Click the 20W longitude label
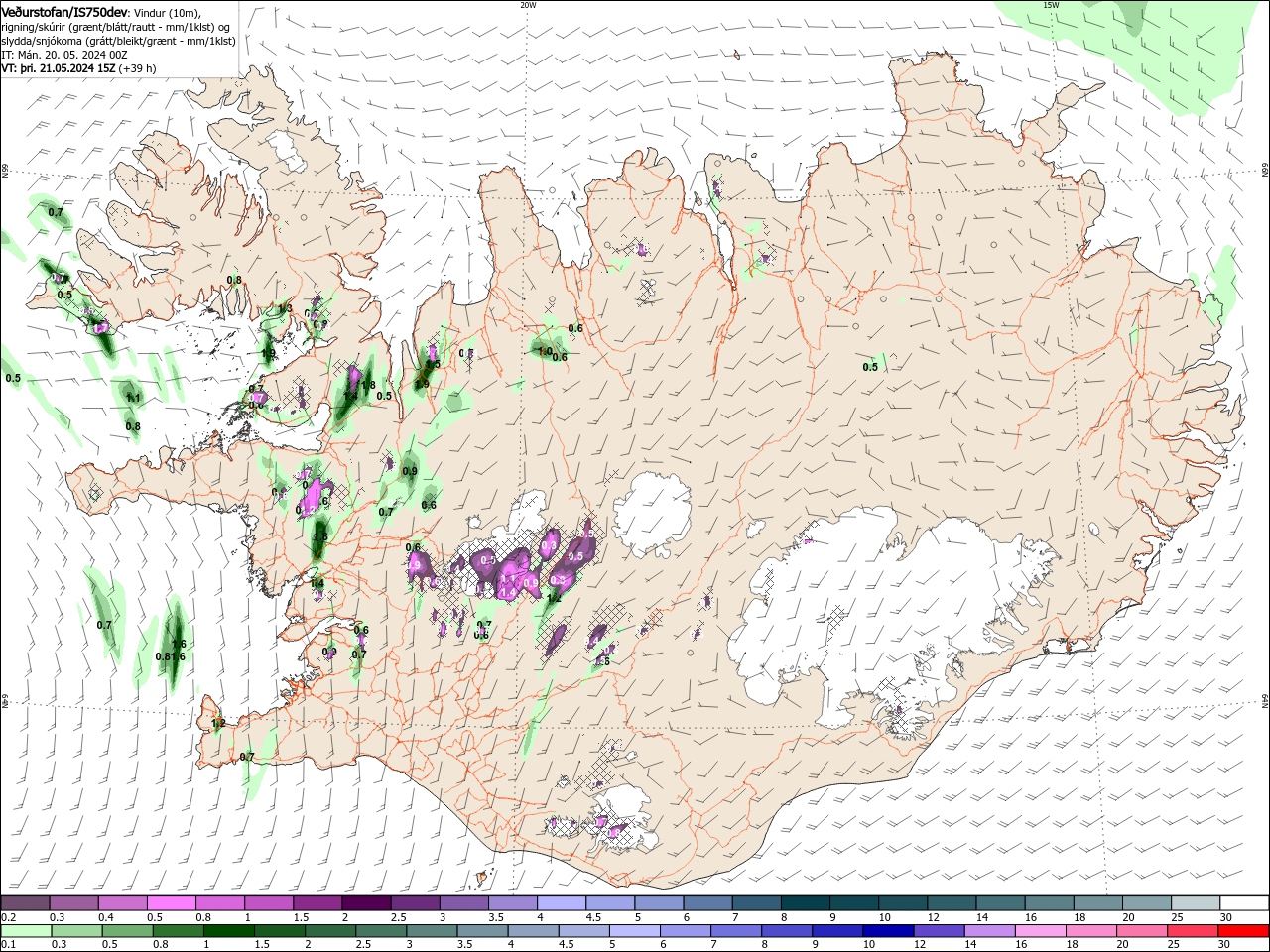The image size is (1270, 952). click(x=527, y=4)
